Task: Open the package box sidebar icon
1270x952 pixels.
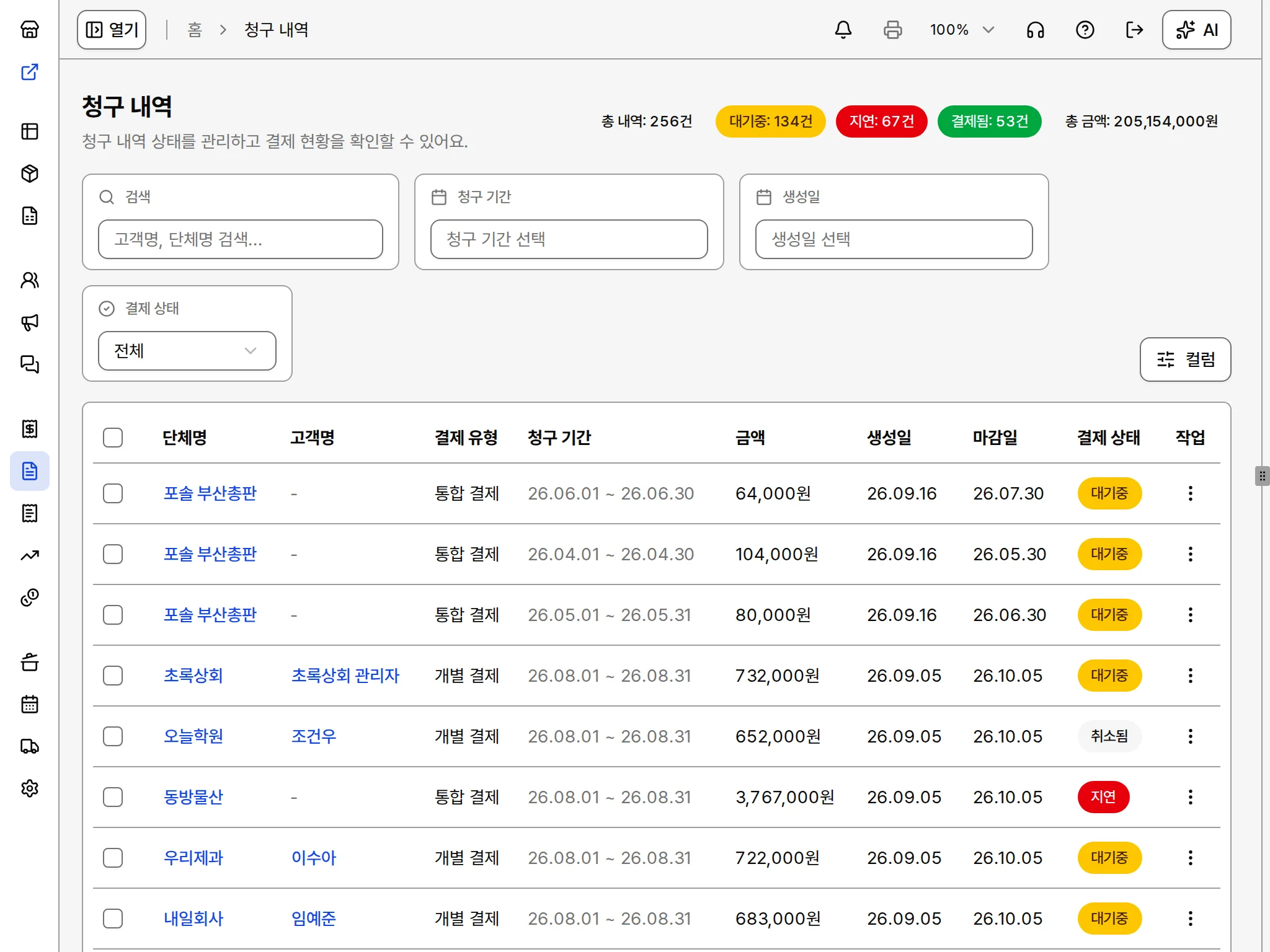Action: [x=30, y=174]
